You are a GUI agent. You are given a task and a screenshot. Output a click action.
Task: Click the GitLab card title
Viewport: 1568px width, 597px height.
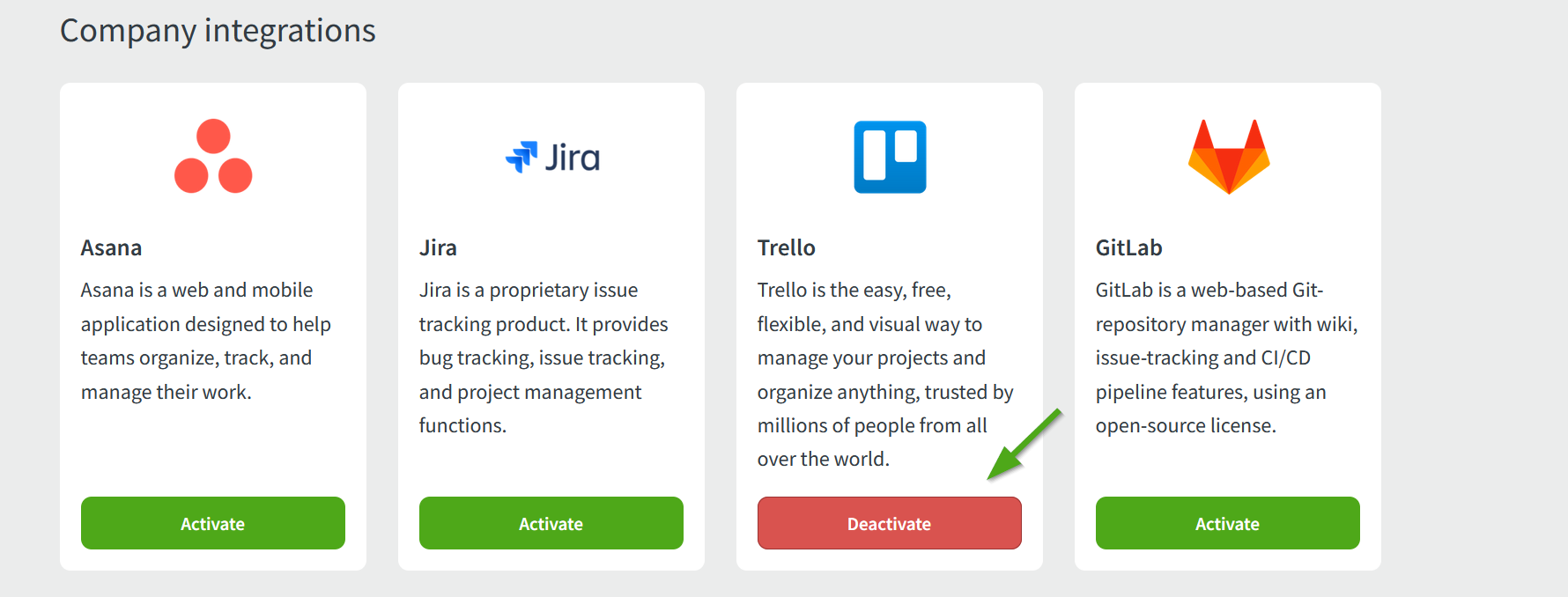pyautogui.click(x=1128, y=247)
